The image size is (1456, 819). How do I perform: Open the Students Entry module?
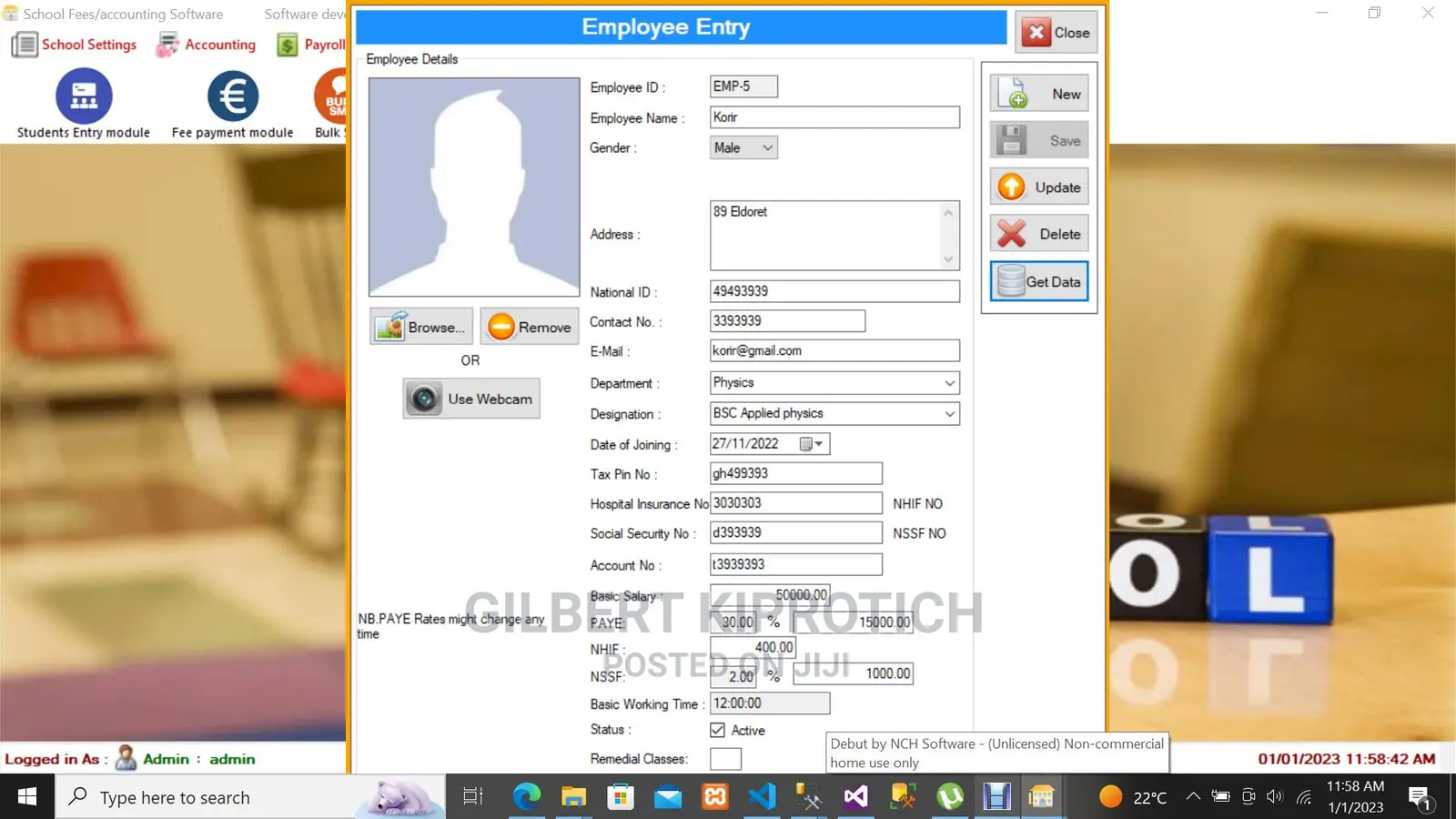coord(84,106)
